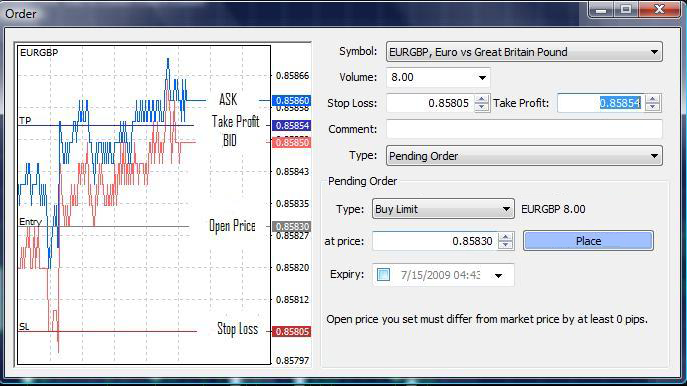
Task: Open the Buy Limit order type dropdown
Action: coord(443,209)
